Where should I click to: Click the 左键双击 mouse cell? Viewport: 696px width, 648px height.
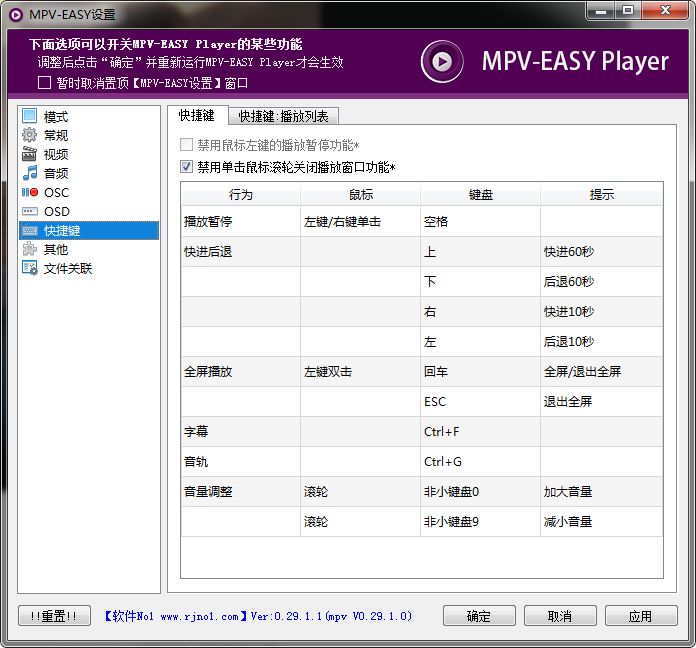coord(360,371)
